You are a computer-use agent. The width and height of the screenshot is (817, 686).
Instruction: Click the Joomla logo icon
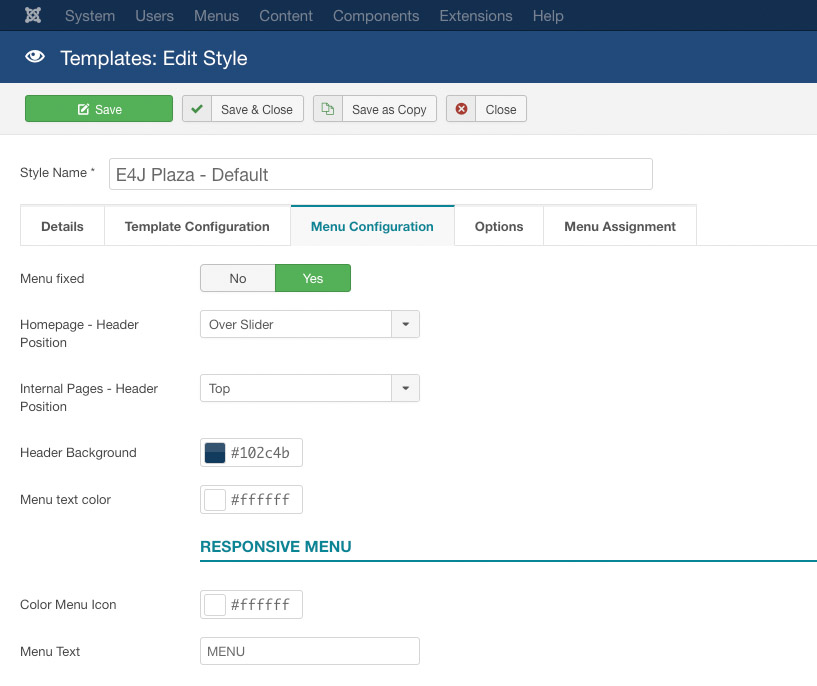tap(33, 16)
